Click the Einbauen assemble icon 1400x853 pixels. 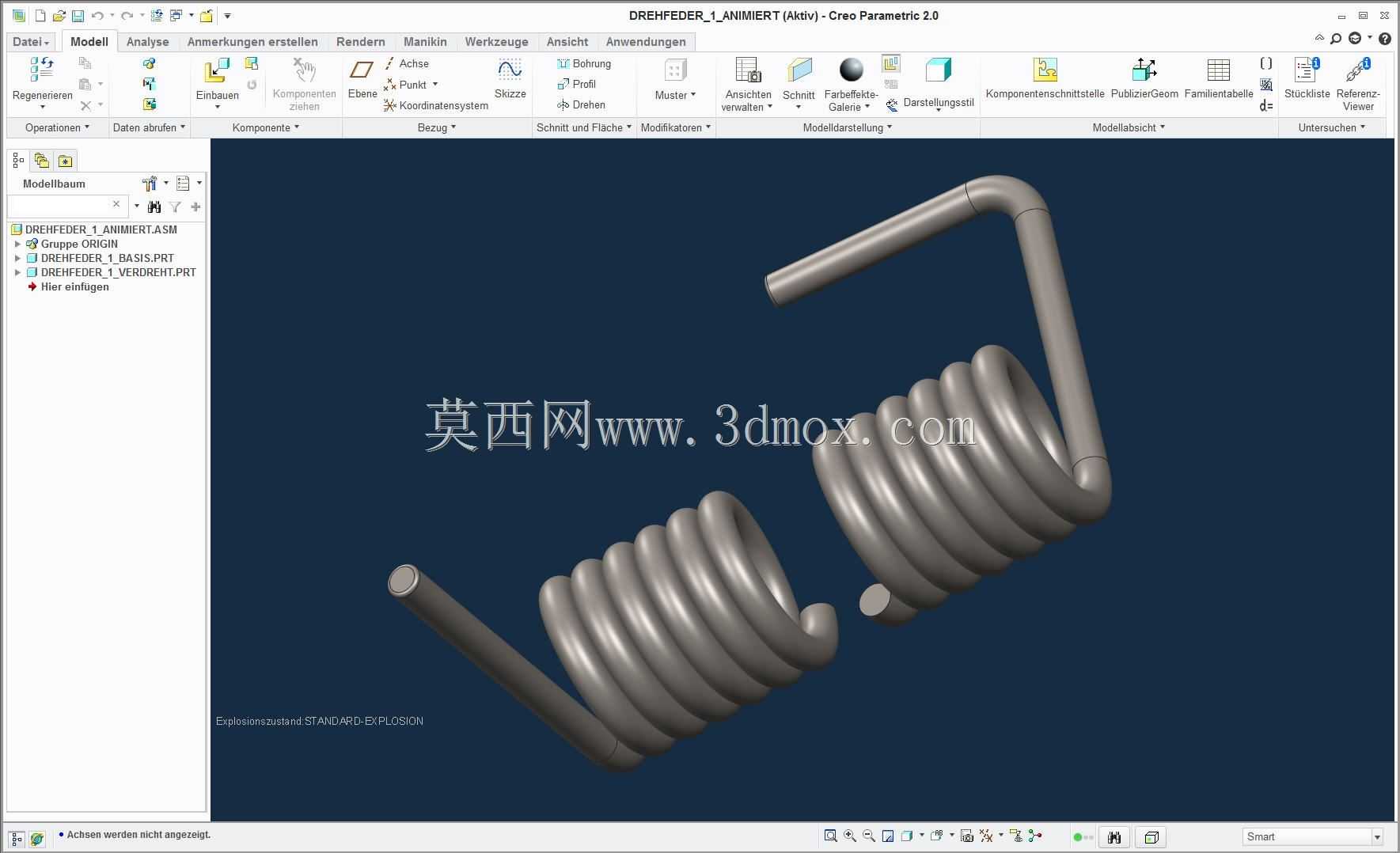pyautogui.click(x=217, y=70)
